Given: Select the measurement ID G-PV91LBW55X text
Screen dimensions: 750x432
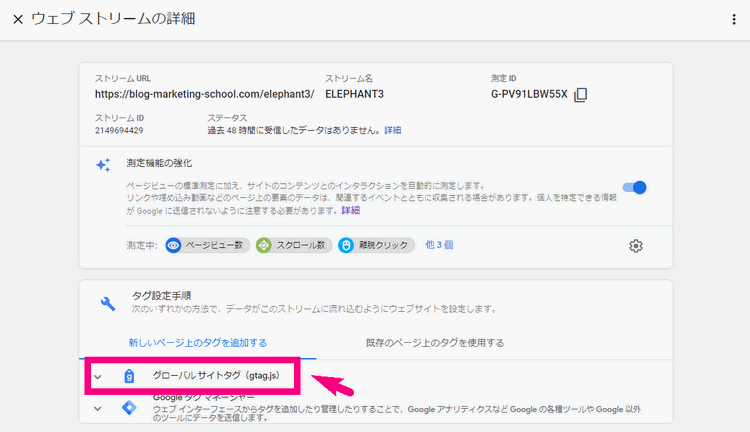Looking at the screenshot, I should coord(529,94).
